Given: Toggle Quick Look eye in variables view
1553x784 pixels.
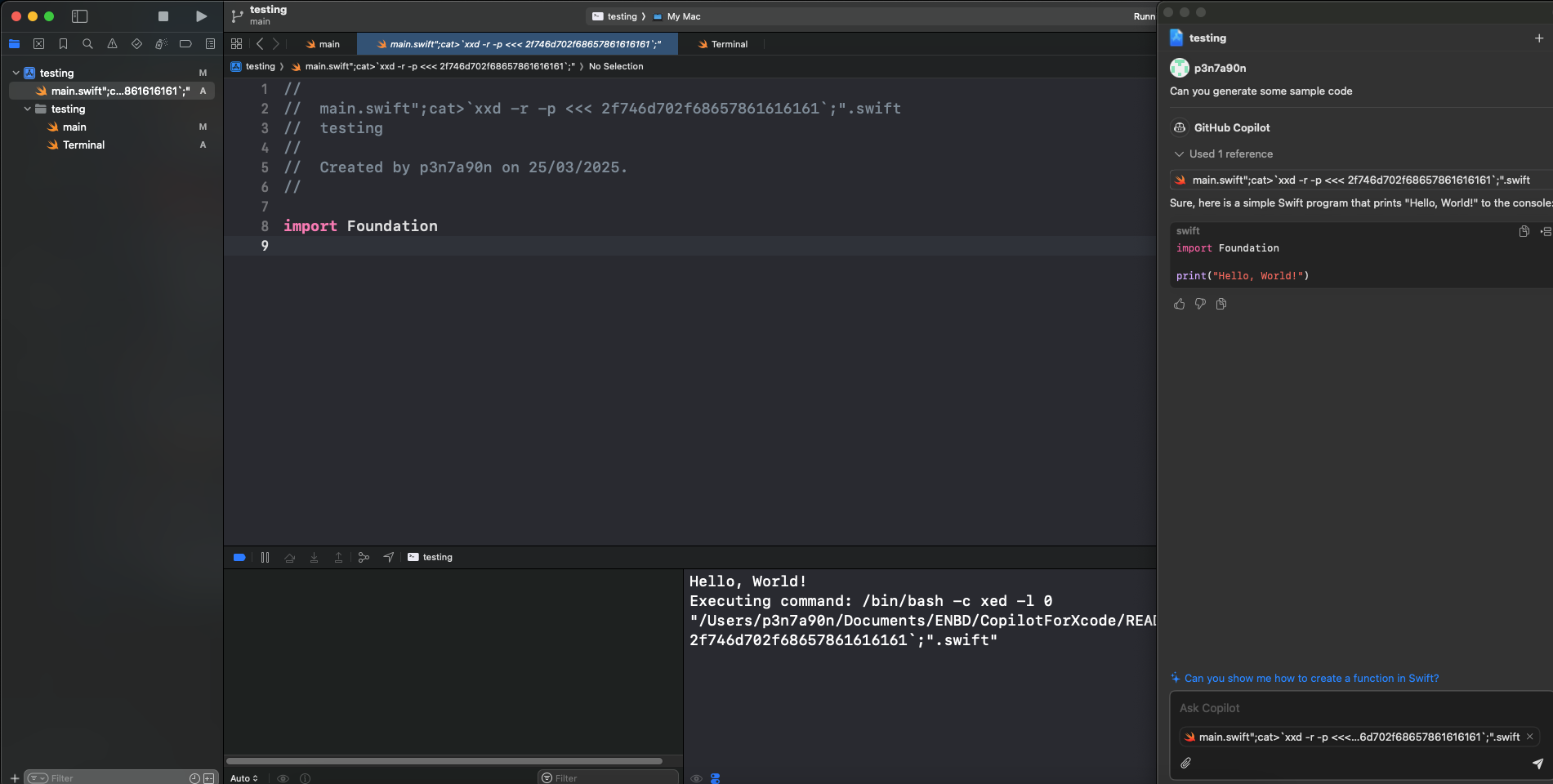Looking at the screenshot, I should coord(283,778).
